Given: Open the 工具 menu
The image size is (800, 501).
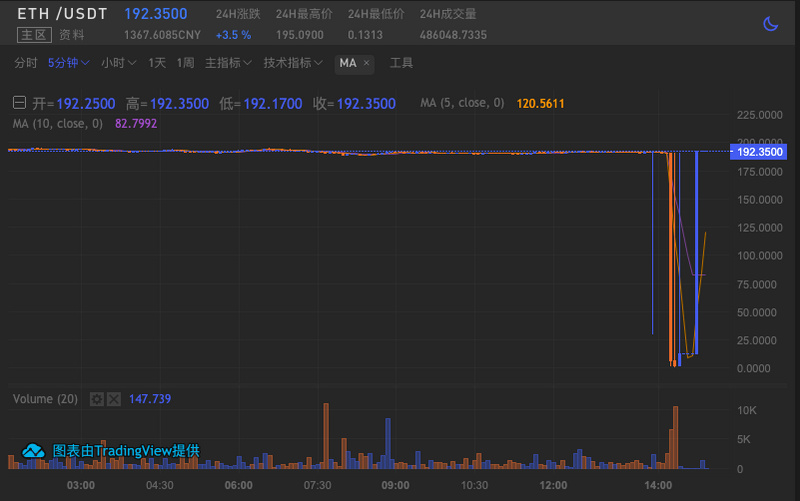Looking at the screenshot, I should (x=401, y=63).
